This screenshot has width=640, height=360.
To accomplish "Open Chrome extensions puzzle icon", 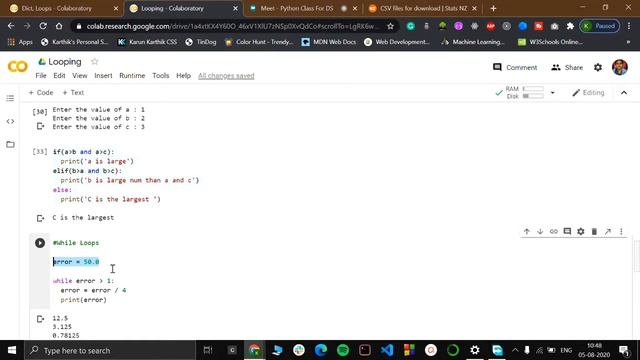I will [570, 26].
